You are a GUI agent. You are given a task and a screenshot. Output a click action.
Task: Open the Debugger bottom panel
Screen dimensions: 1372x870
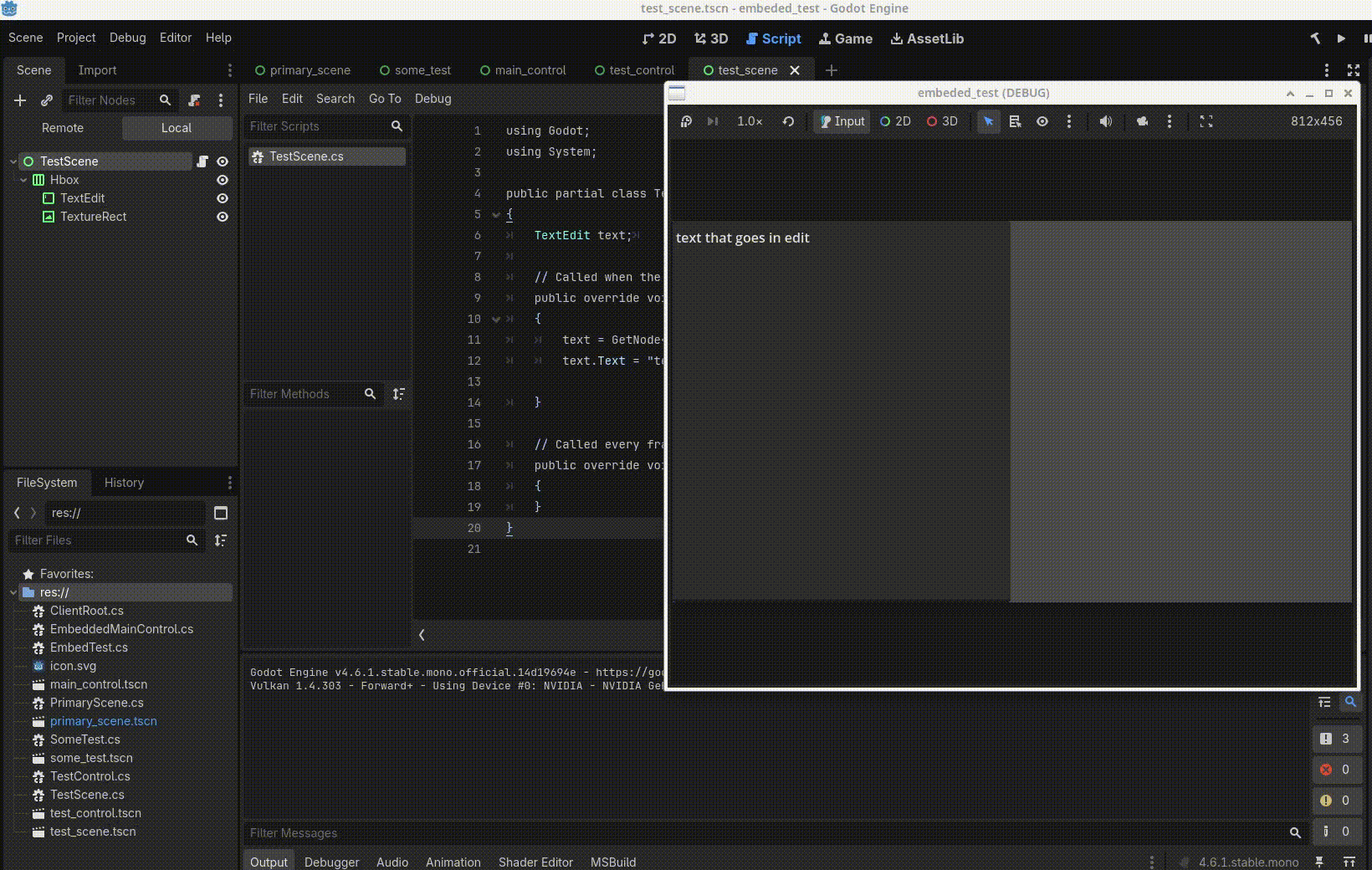[x=331, y=862]
